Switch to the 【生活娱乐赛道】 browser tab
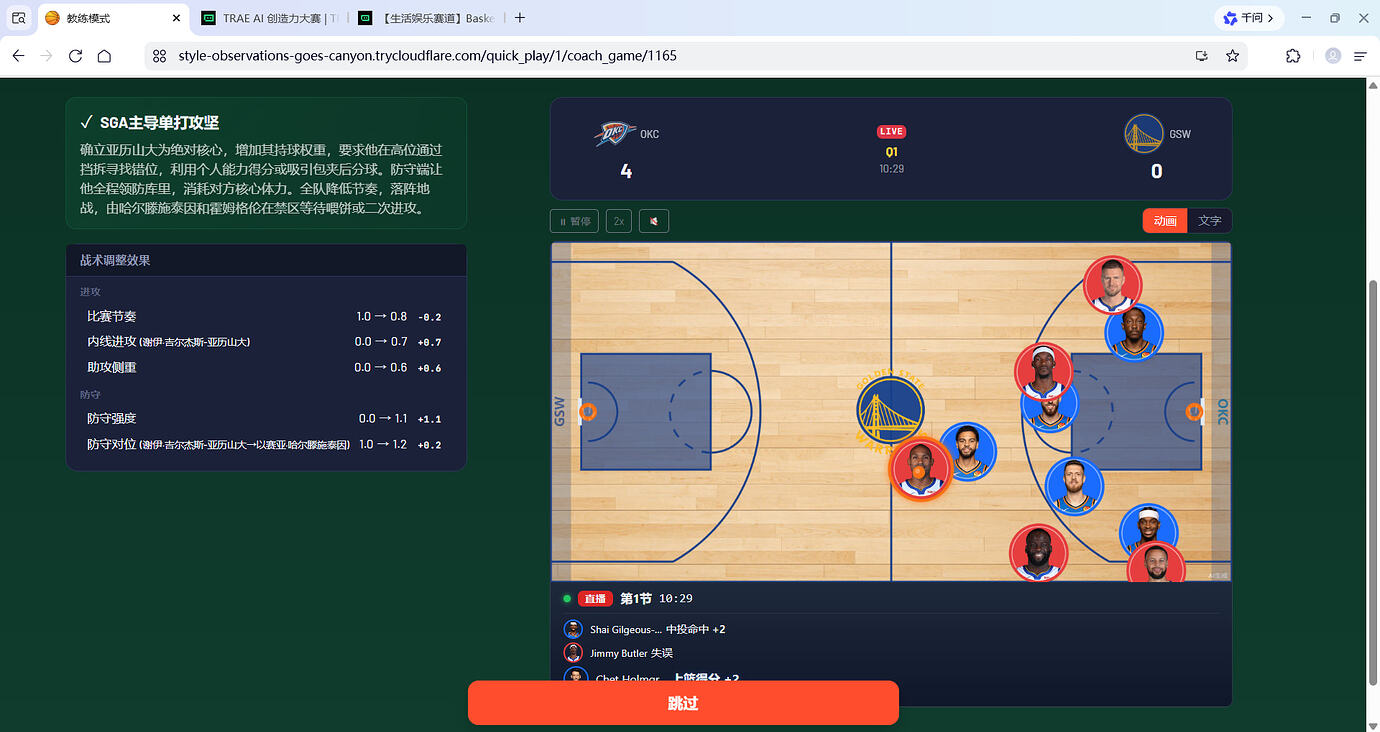This screenshot has width=1380, height=732. tap(427, 18)
